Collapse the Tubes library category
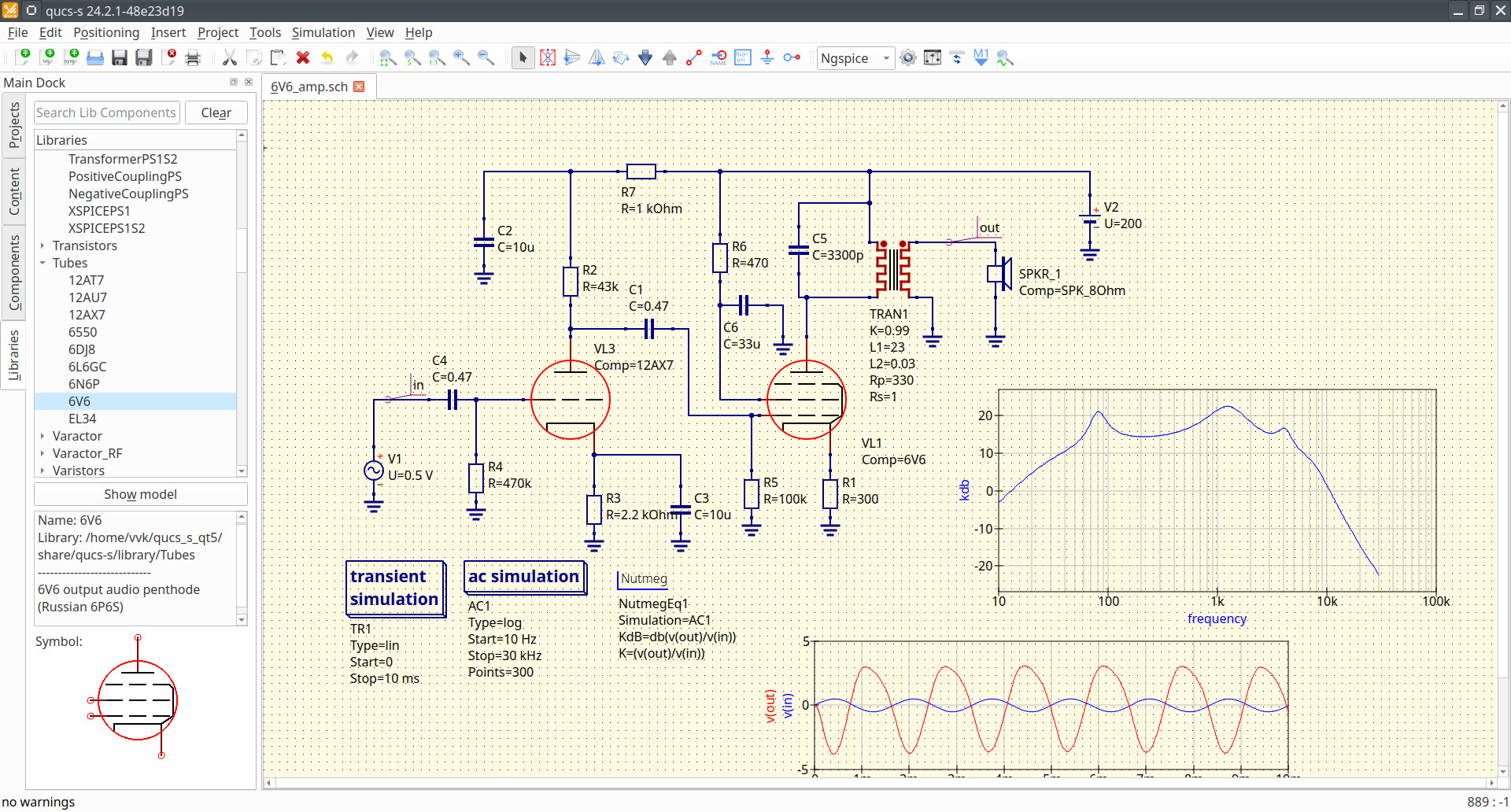Screen dimensions: 1511x812 click(42, 264)
